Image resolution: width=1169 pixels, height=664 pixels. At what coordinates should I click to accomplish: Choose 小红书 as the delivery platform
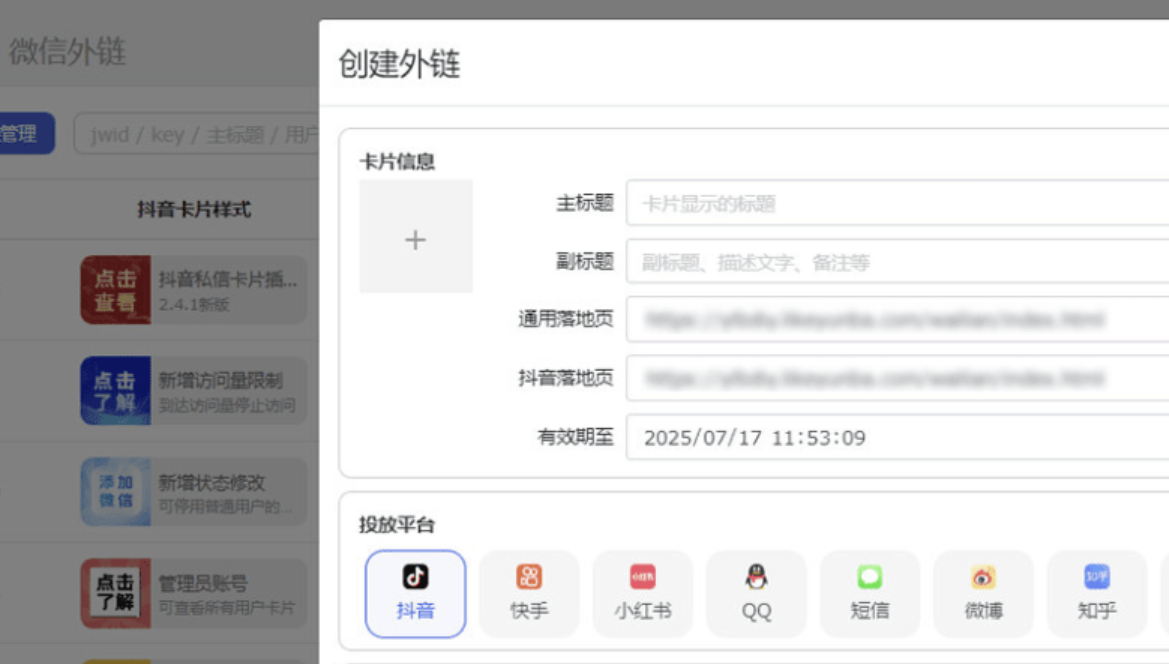643,594
